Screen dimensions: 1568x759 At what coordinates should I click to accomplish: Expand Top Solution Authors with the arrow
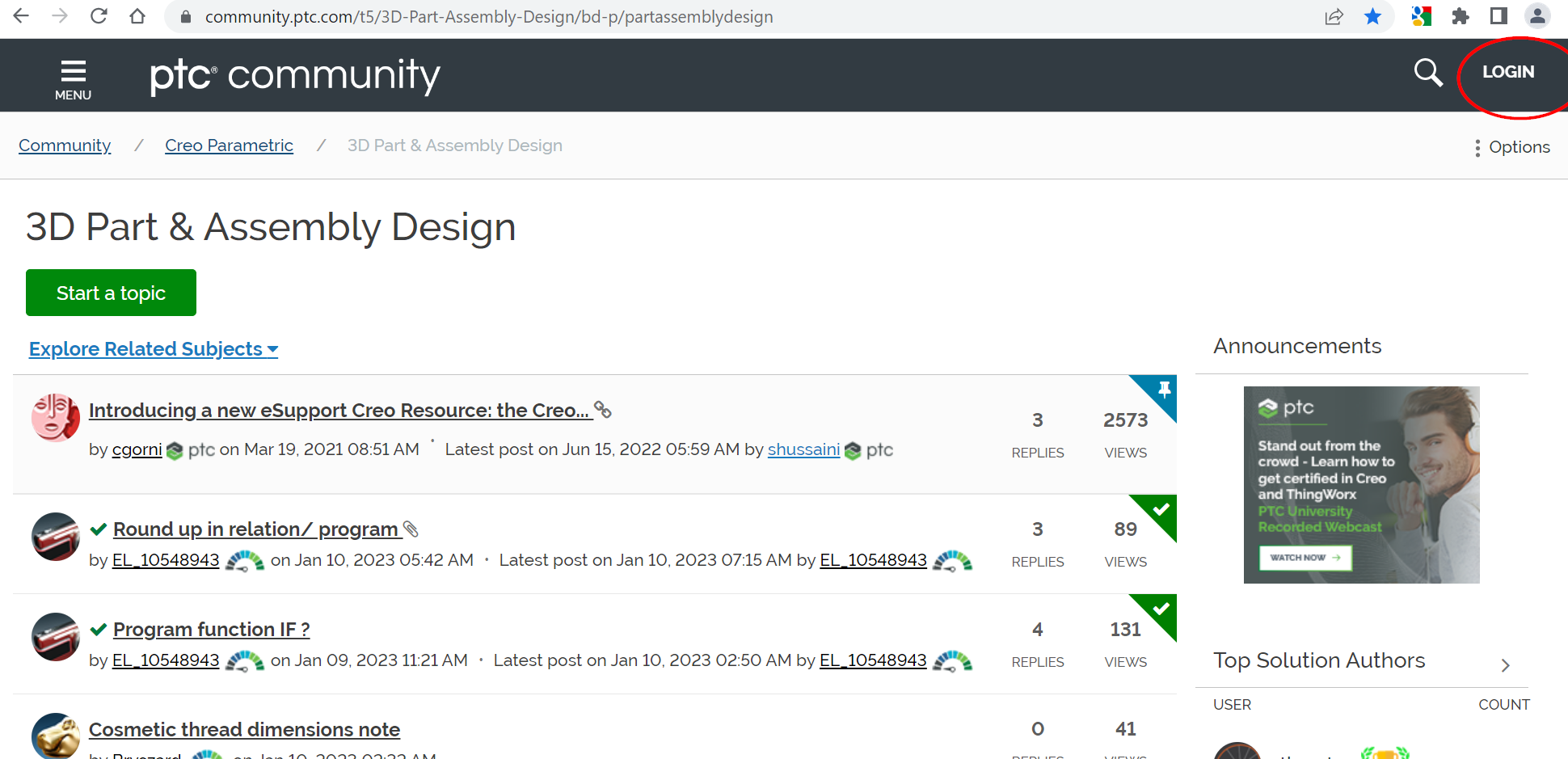[1506, 665]
